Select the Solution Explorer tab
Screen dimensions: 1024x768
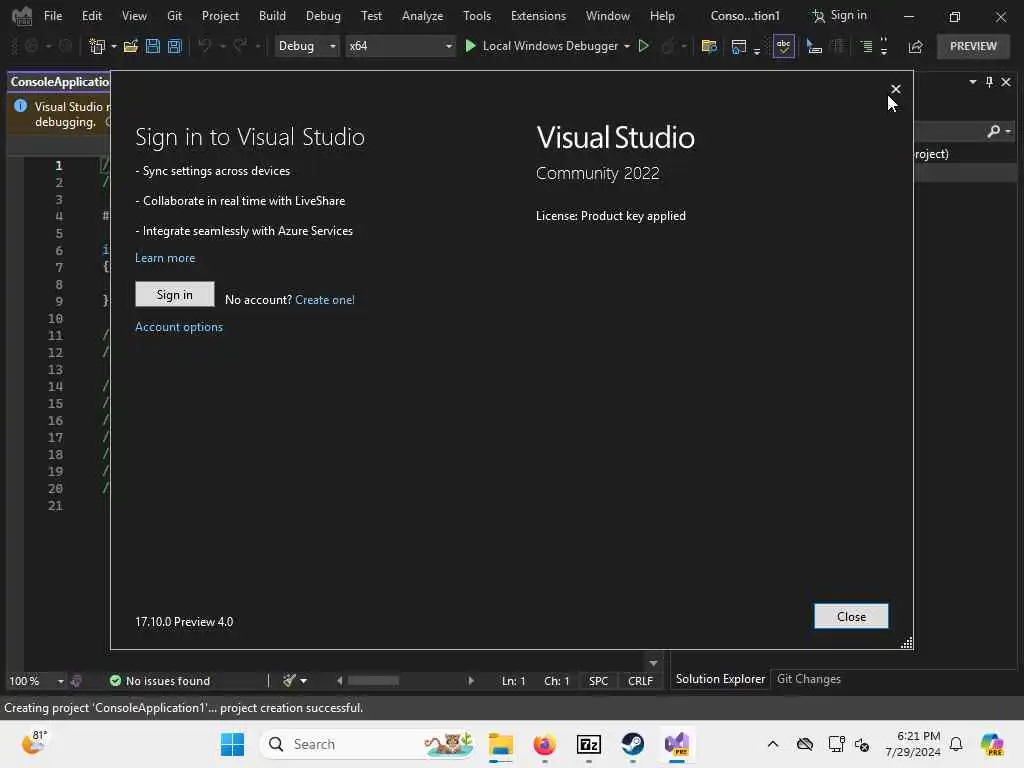(x=720, y=679)
